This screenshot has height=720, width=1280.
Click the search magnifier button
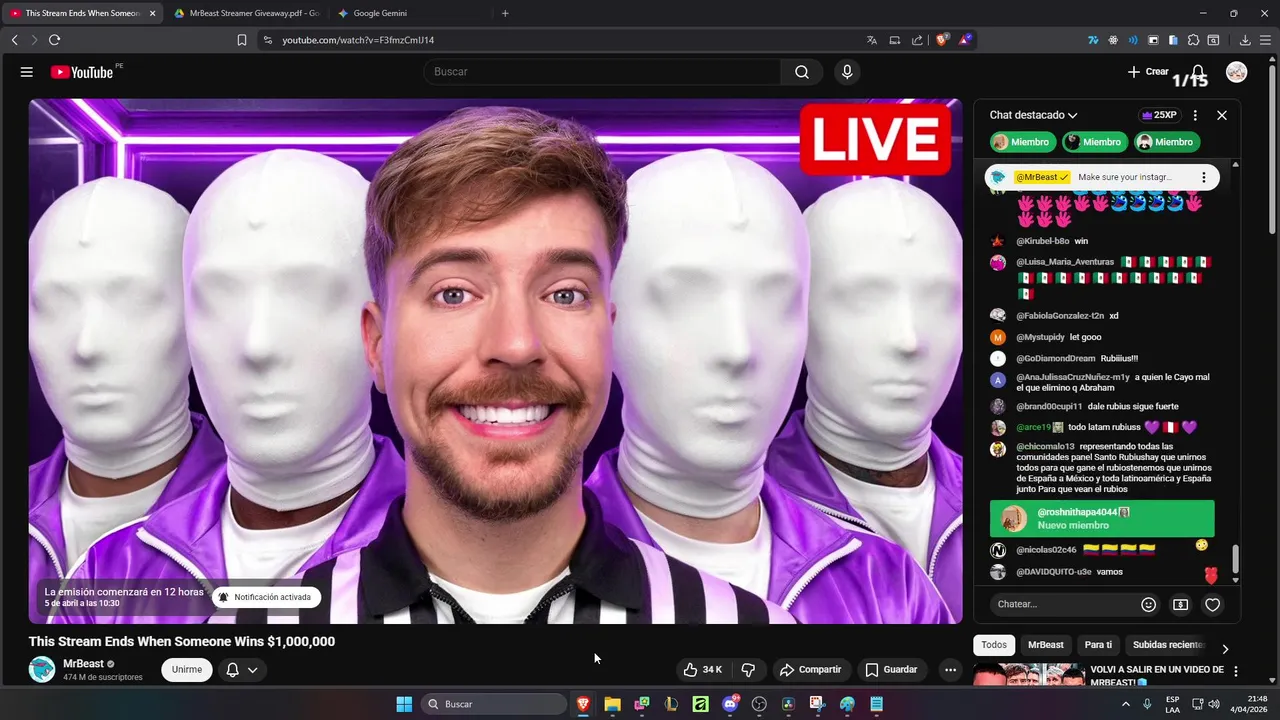[802, 72]
